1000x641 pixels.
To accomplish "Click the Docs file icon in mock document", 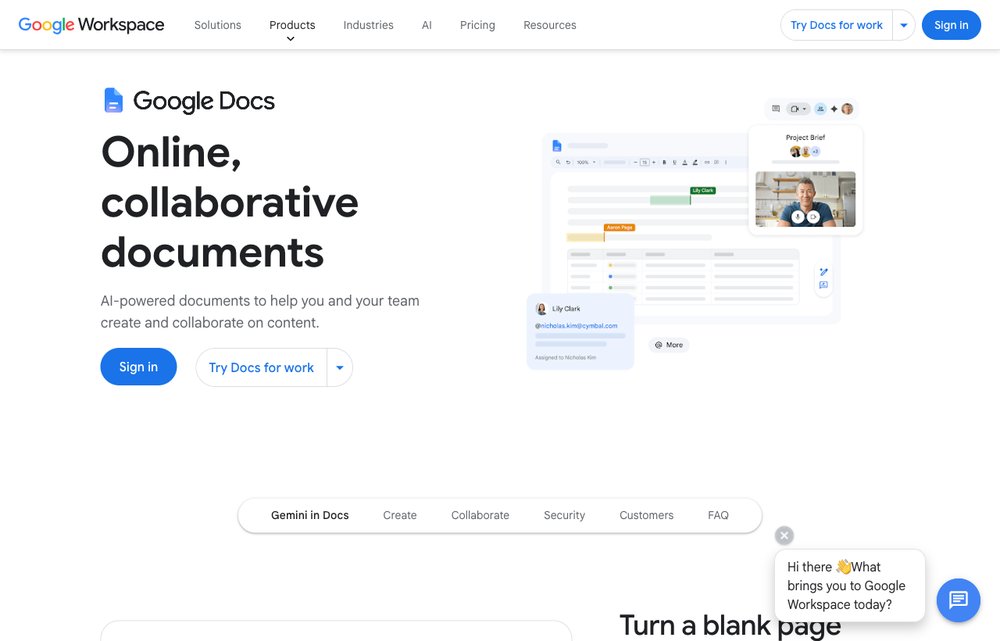I will (x=557, y=145).
